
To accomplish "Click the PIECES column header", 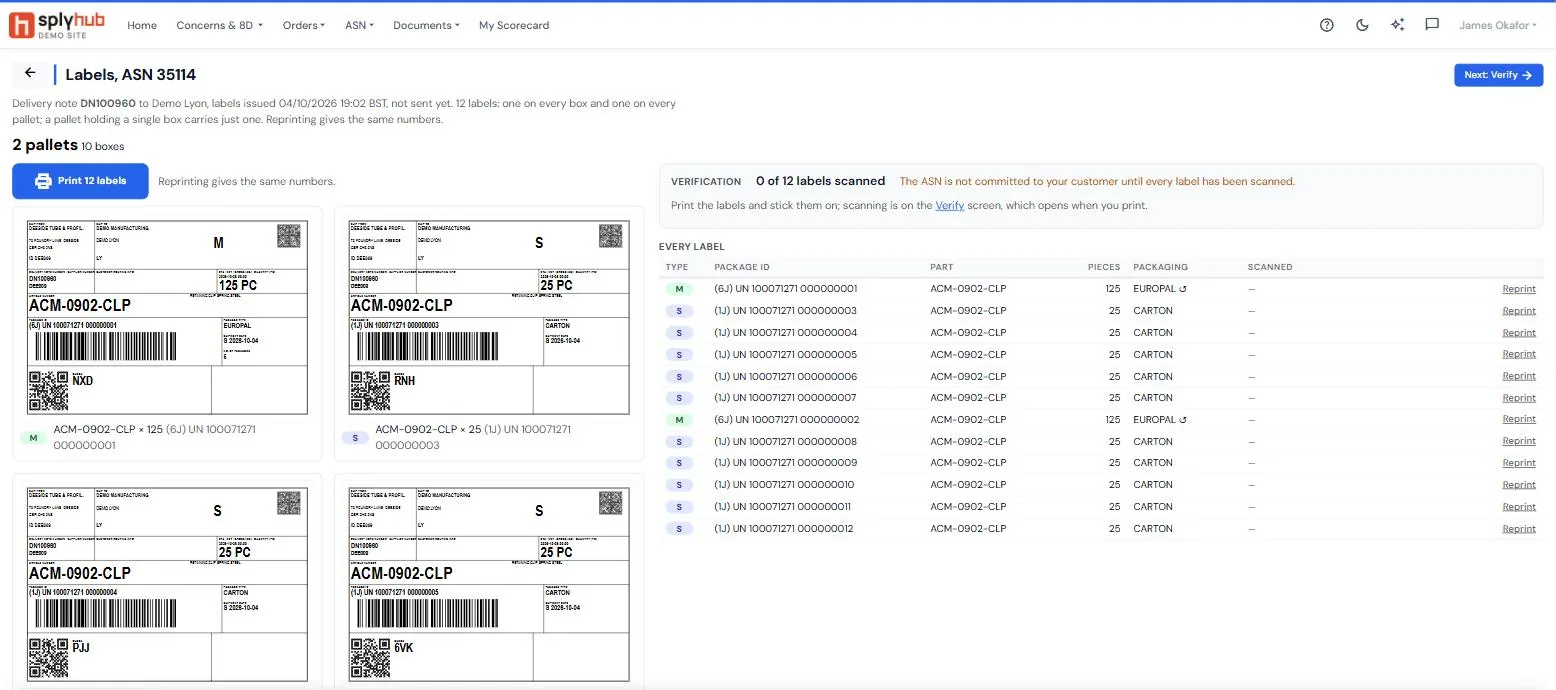I will [x=1104, y=267].
